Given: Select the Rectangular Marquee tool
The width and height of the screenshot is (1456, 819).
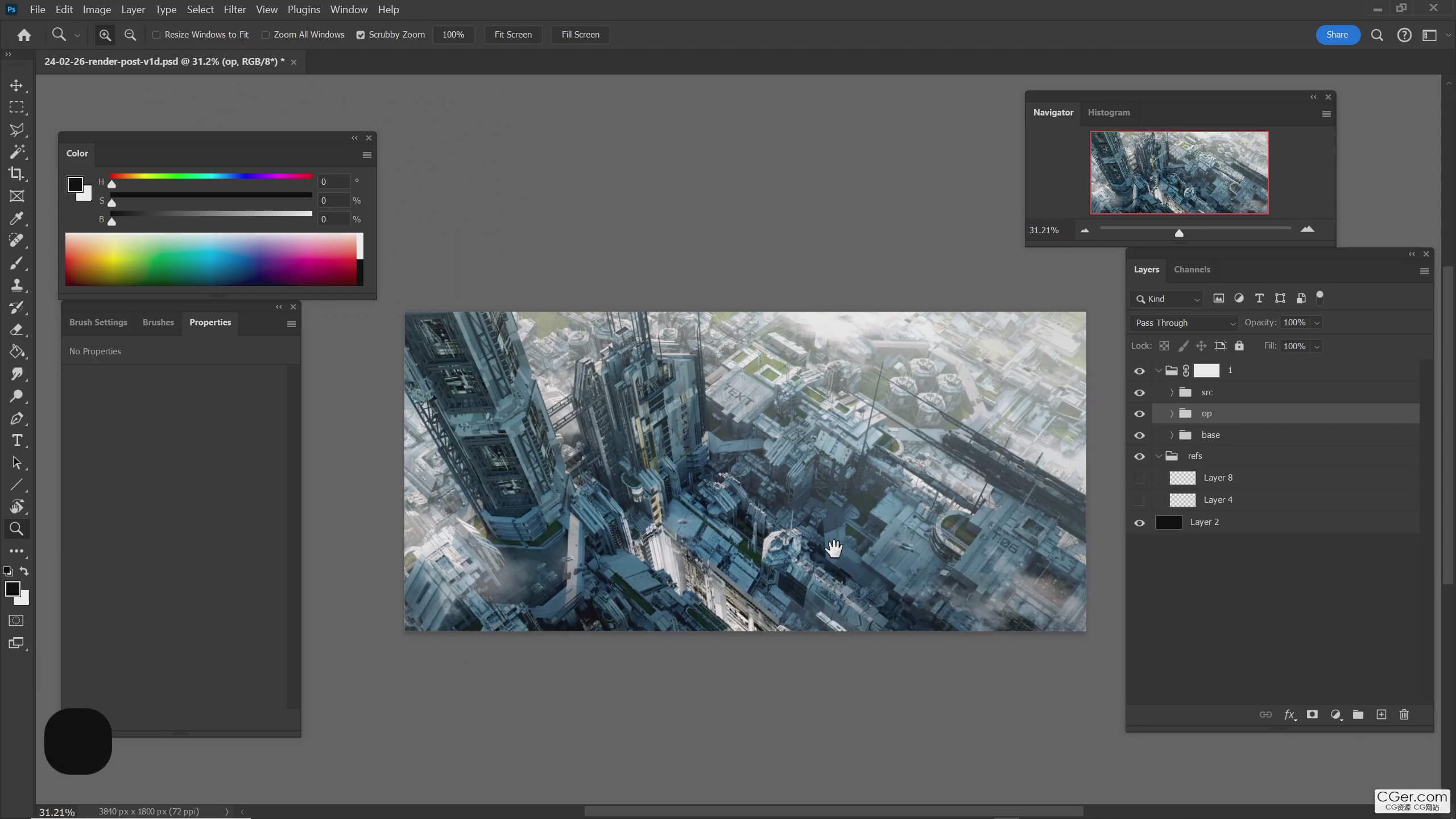Looking at the screenshot, I should click(16, 107).
